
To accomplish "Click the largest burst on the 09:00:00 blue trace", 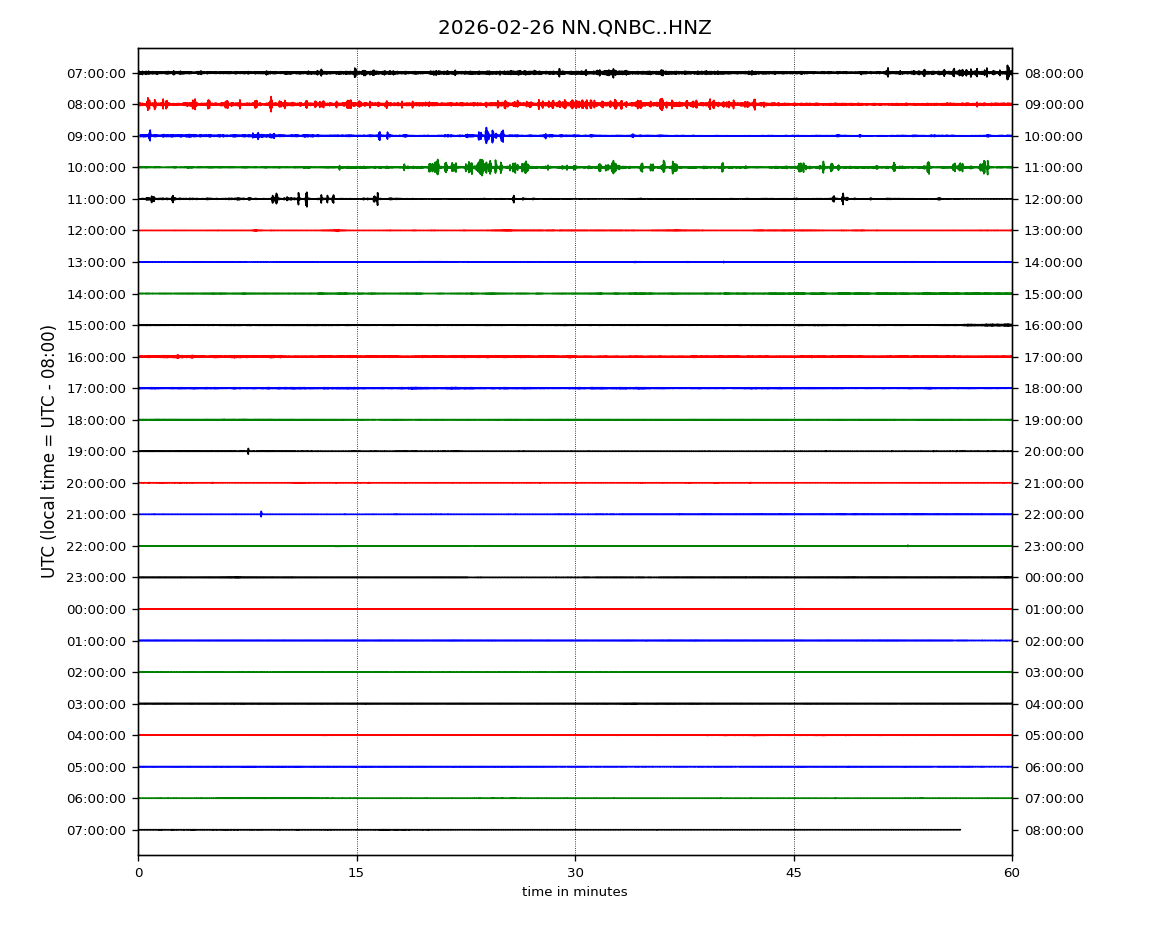I will tap(487, 135).
